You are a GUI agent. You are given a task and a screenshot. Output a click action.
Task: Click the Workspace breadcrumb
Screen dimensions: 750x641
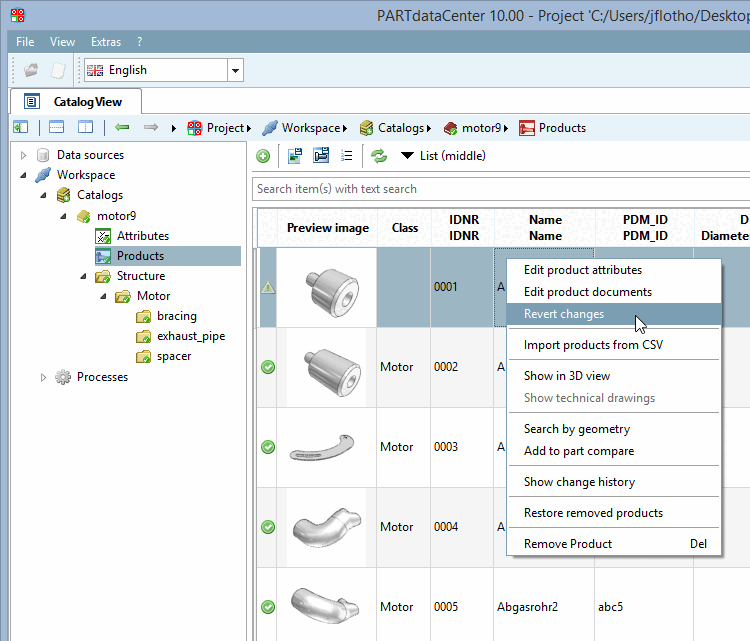click(301, 128)
